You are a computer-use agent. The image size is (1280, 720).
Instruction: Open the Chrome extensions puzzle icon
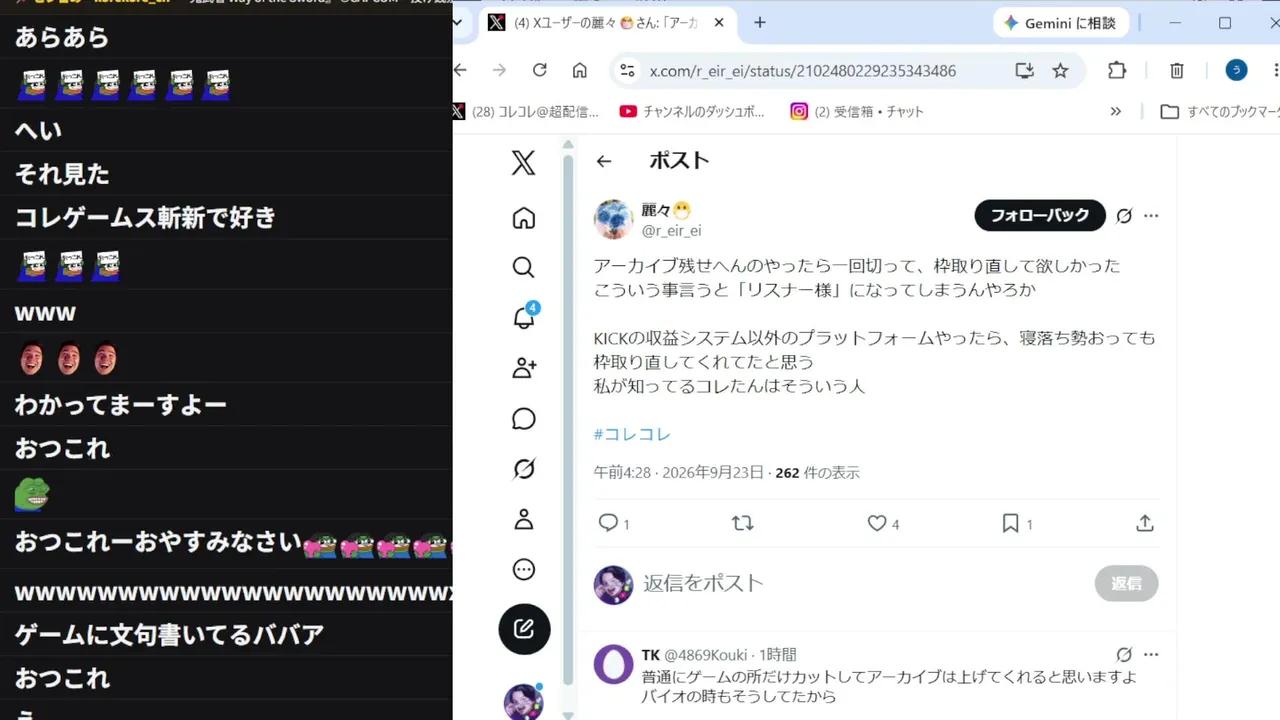click(x=1117, y=70)
